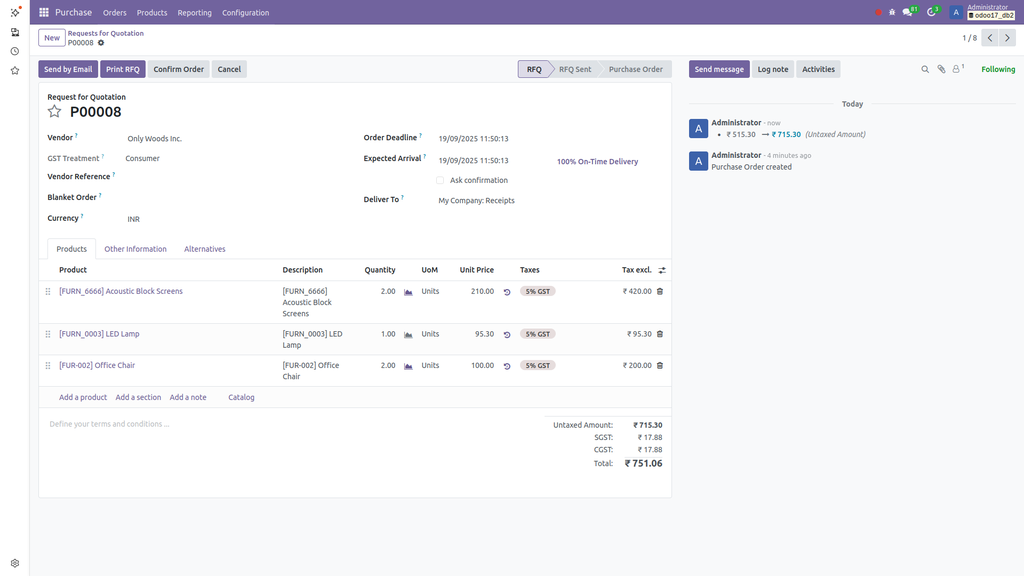Toggle the favorite star on P00008

pyautogui.click(x=55, y=112)
